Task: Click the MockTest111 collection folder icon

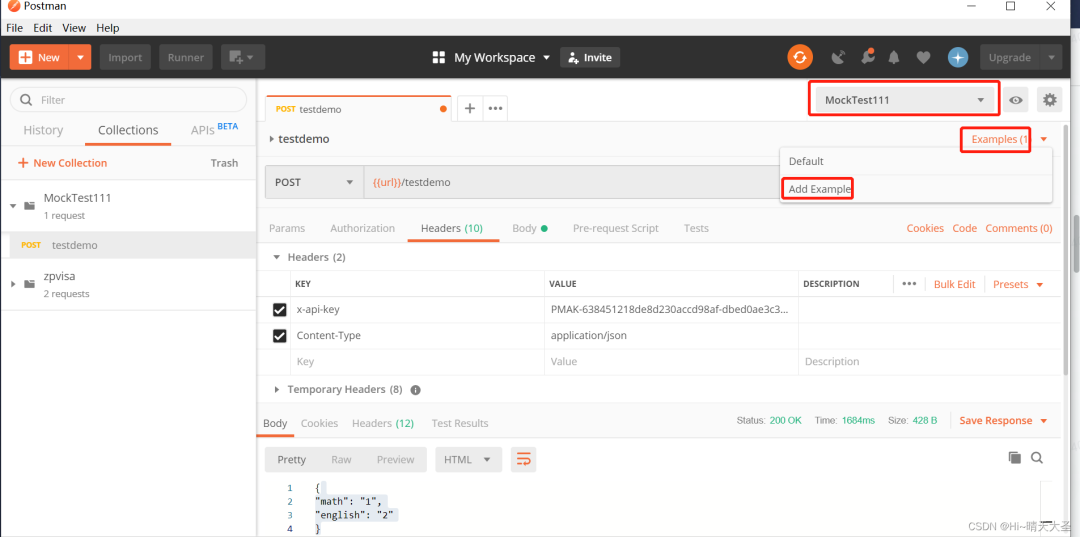Action: click(x=29, y=205)
